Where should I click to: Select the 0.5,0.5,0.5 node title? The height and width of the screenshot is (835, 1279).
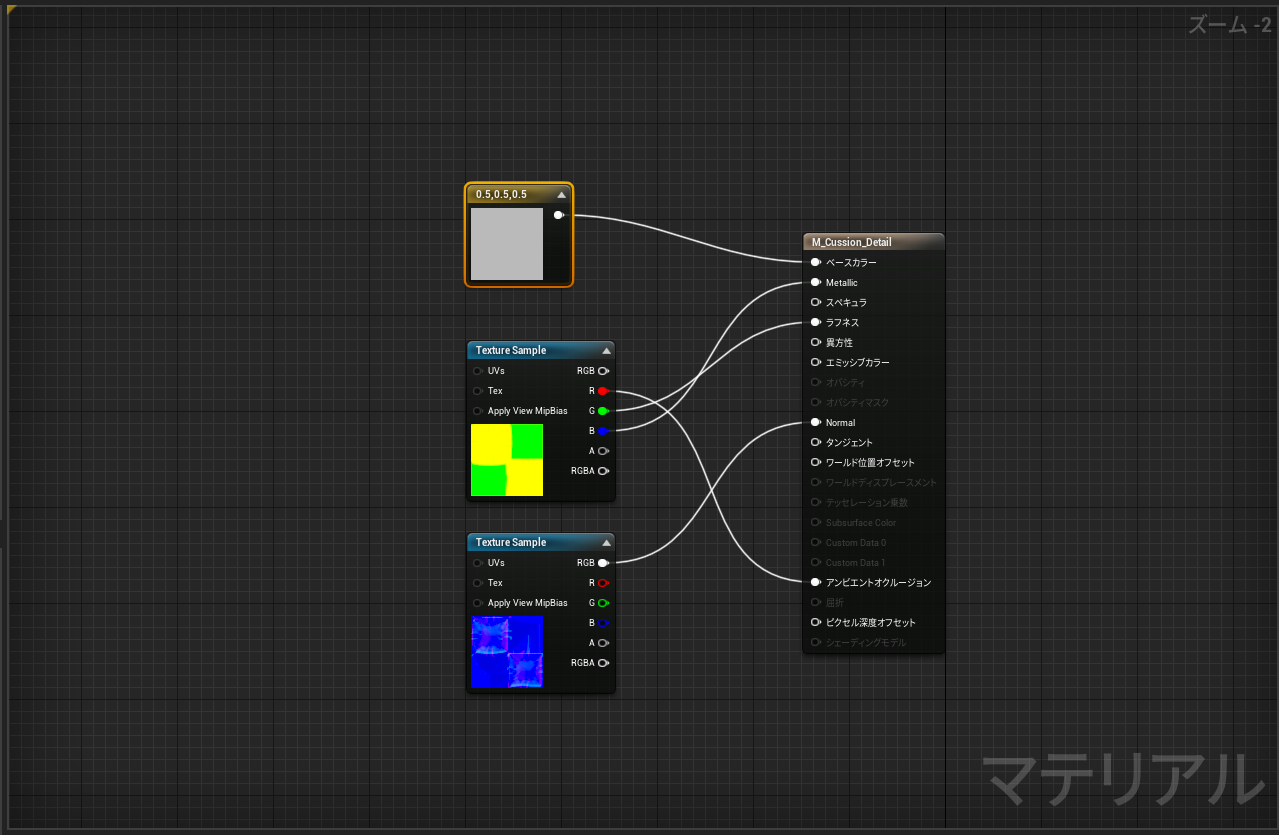pos(502,194)
